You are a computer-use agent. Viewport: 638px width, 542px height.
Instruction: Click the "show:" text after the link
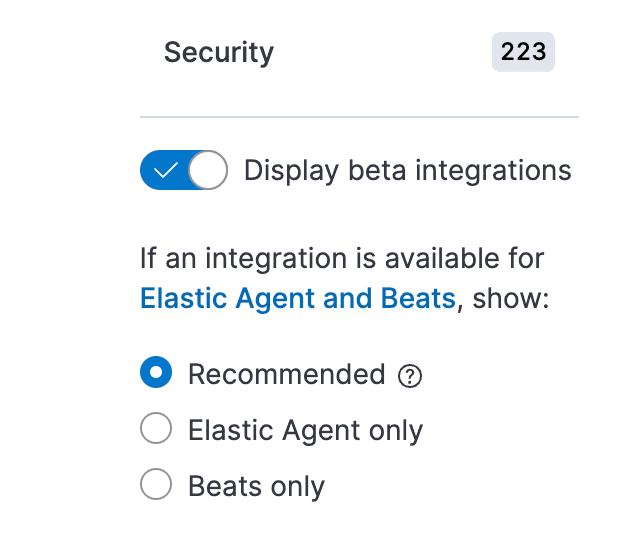click(x=511, y=298)
